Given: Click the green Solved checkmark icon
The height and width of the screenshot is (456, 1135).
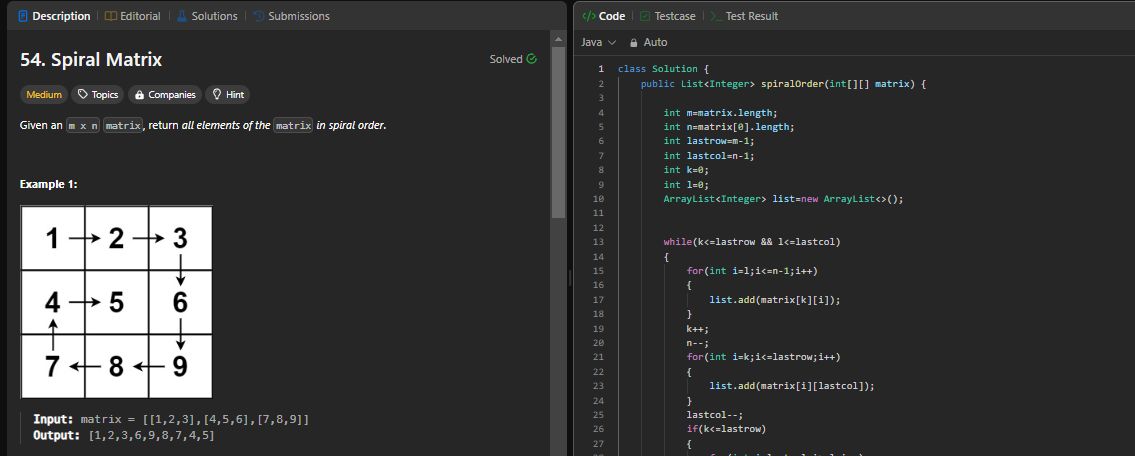Looking at the screenshot, I should (x=532, y=59).
